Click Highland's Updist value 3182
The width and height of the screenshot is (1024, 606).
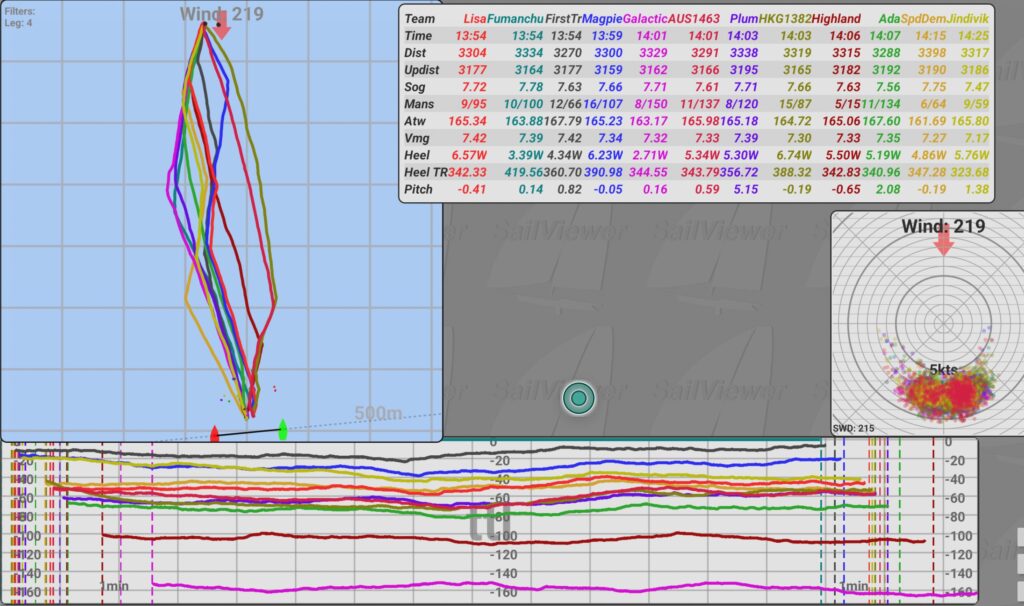pos(846,70)
